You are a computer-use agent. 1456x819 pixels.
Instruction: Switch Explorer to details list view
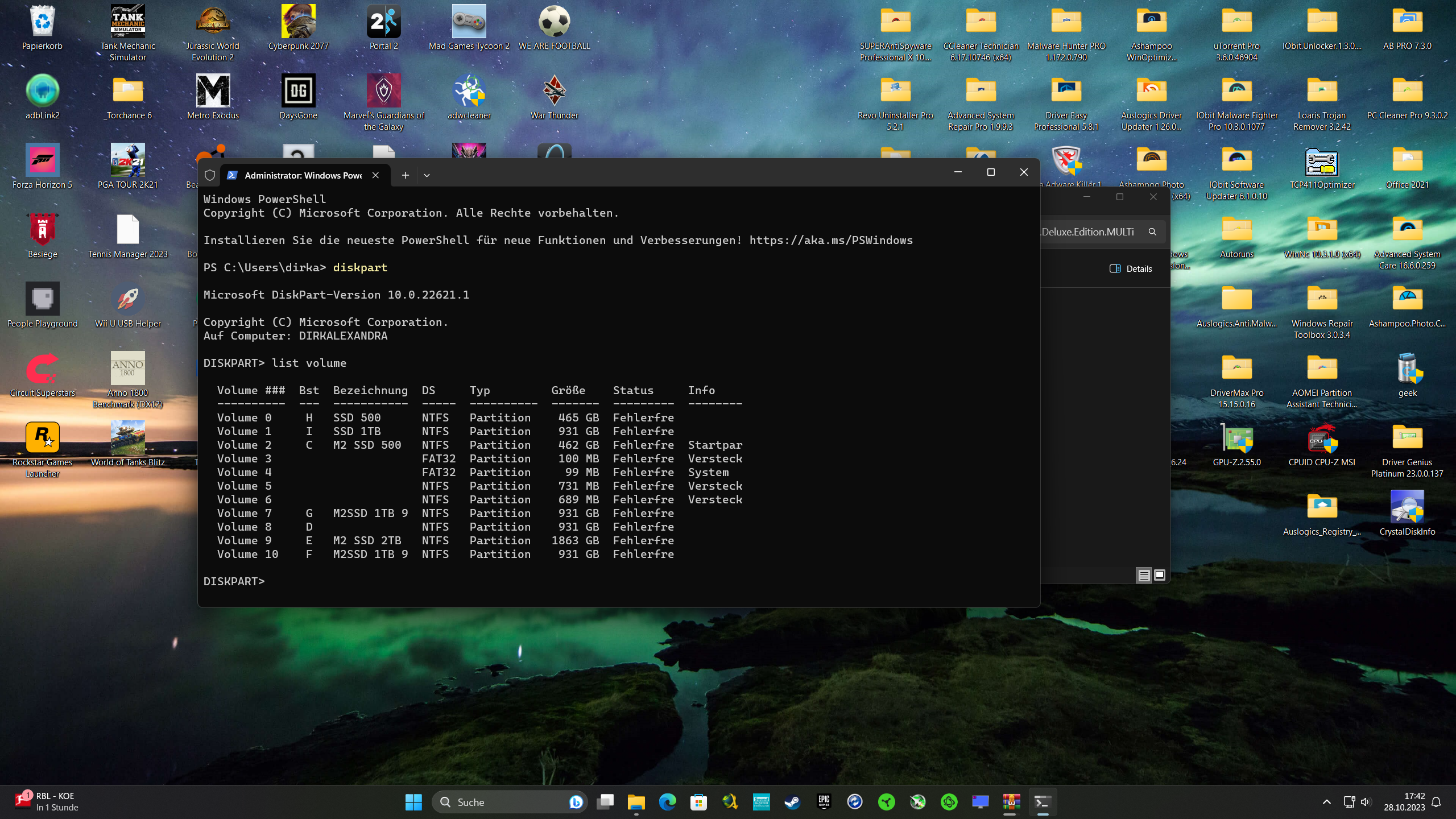tap(1144, 575)
